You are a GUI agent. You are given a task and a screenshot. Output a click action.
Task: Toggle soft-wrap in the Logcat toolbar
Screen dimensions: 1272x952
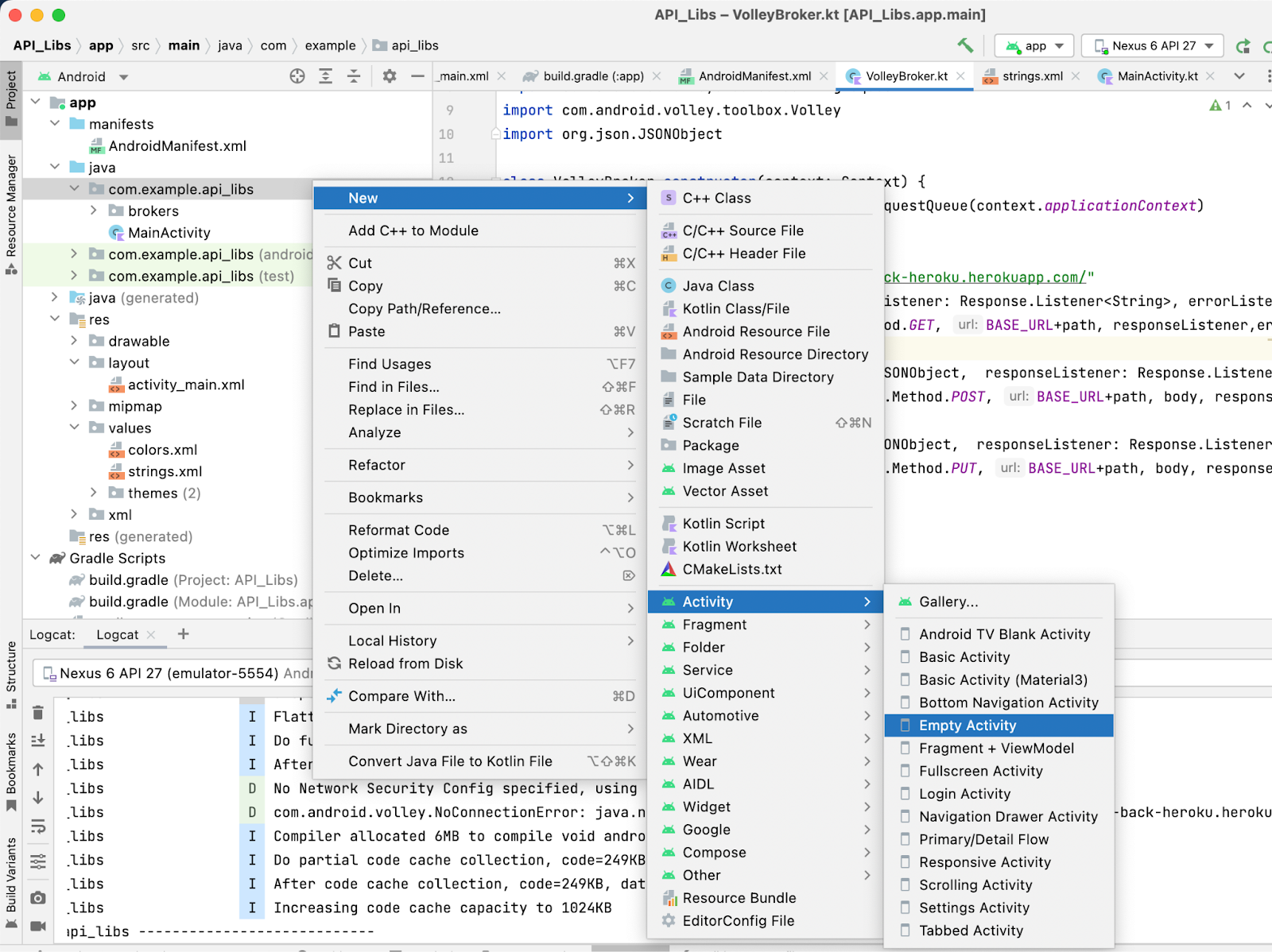click(37, 826)
